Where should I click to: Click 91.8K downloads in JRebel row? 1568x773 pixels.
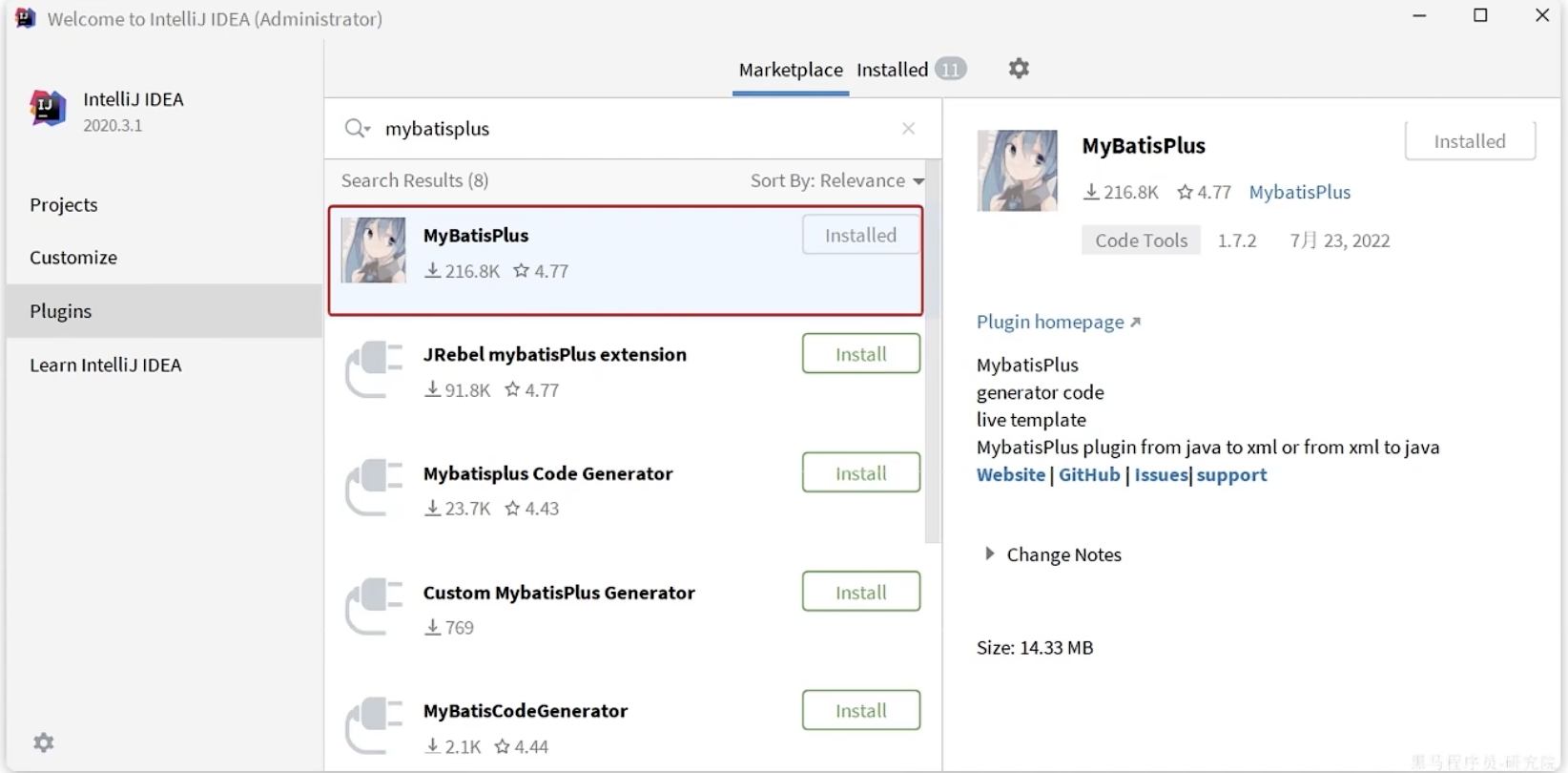(458, 389)
